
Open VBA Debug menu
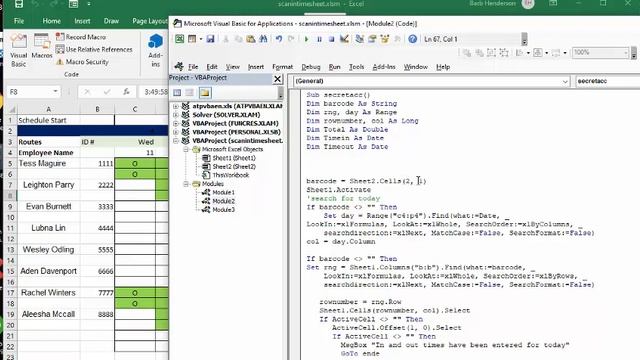point(311,67)
